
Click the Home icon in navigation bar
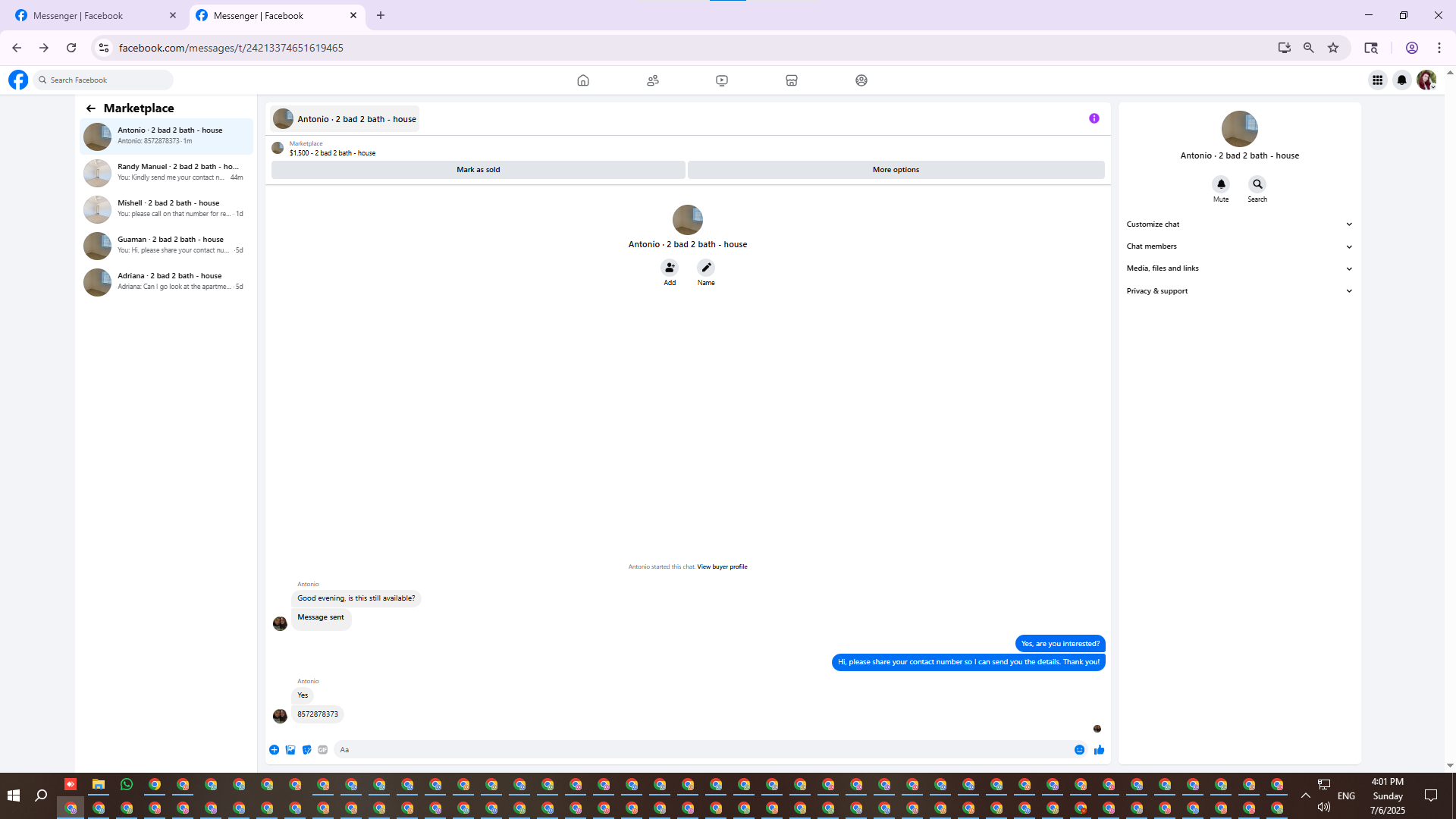coord(582,80)
